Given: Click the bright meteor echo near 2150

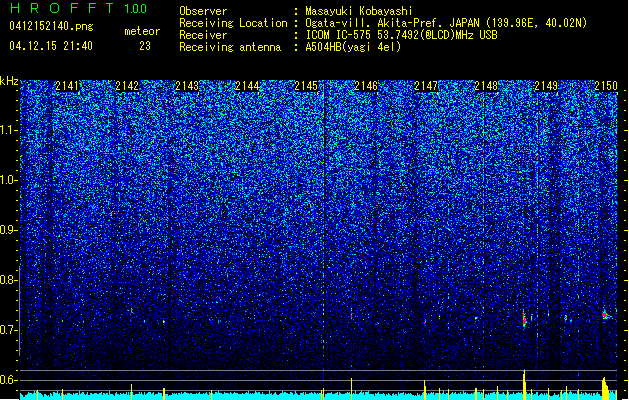Looking at the screenshot, I should click(x=605, y=315).
